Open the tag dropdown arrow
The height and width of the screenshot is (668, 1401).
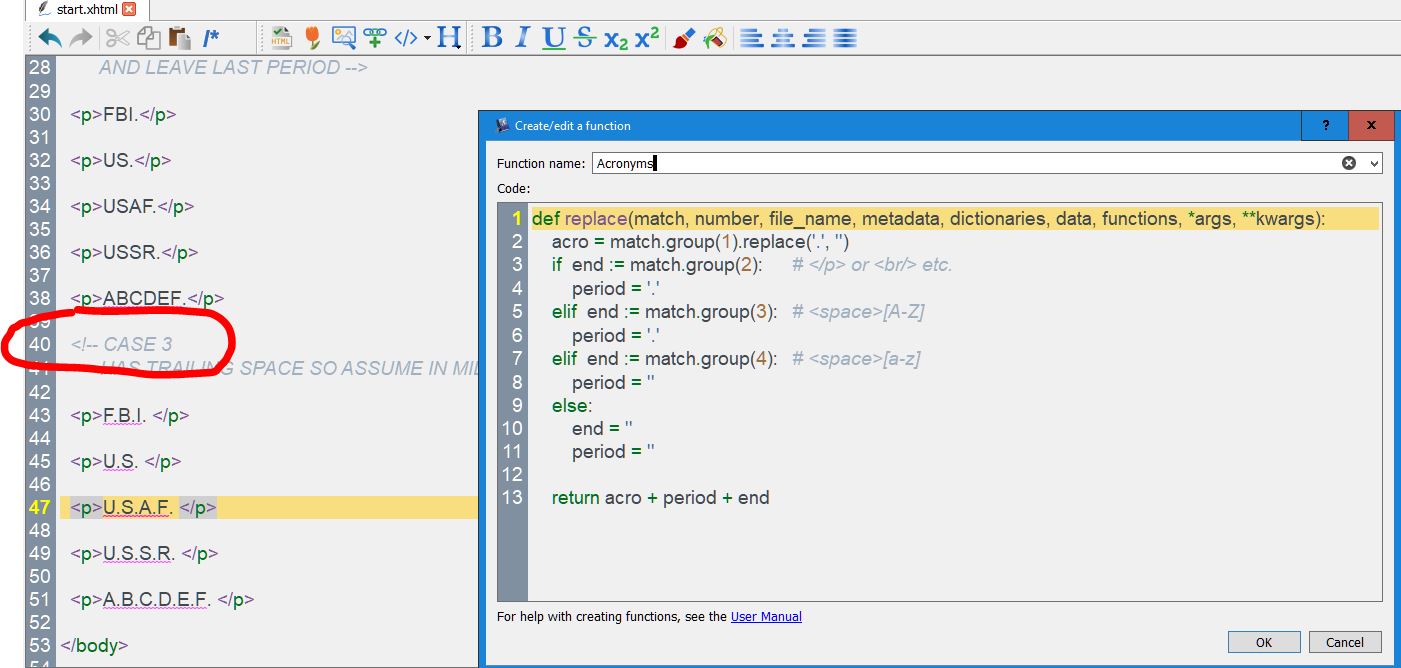coord(427,38)
